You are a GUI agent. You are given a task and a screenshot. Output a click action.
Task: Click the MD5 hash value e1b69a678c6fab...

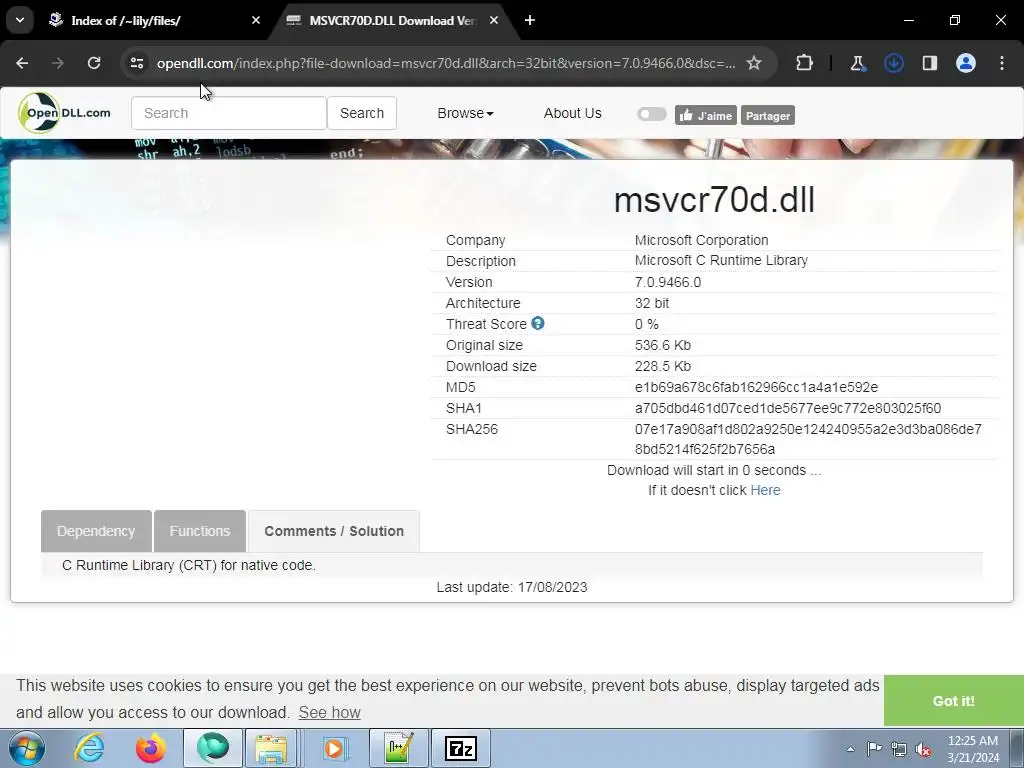click(756, 387)
